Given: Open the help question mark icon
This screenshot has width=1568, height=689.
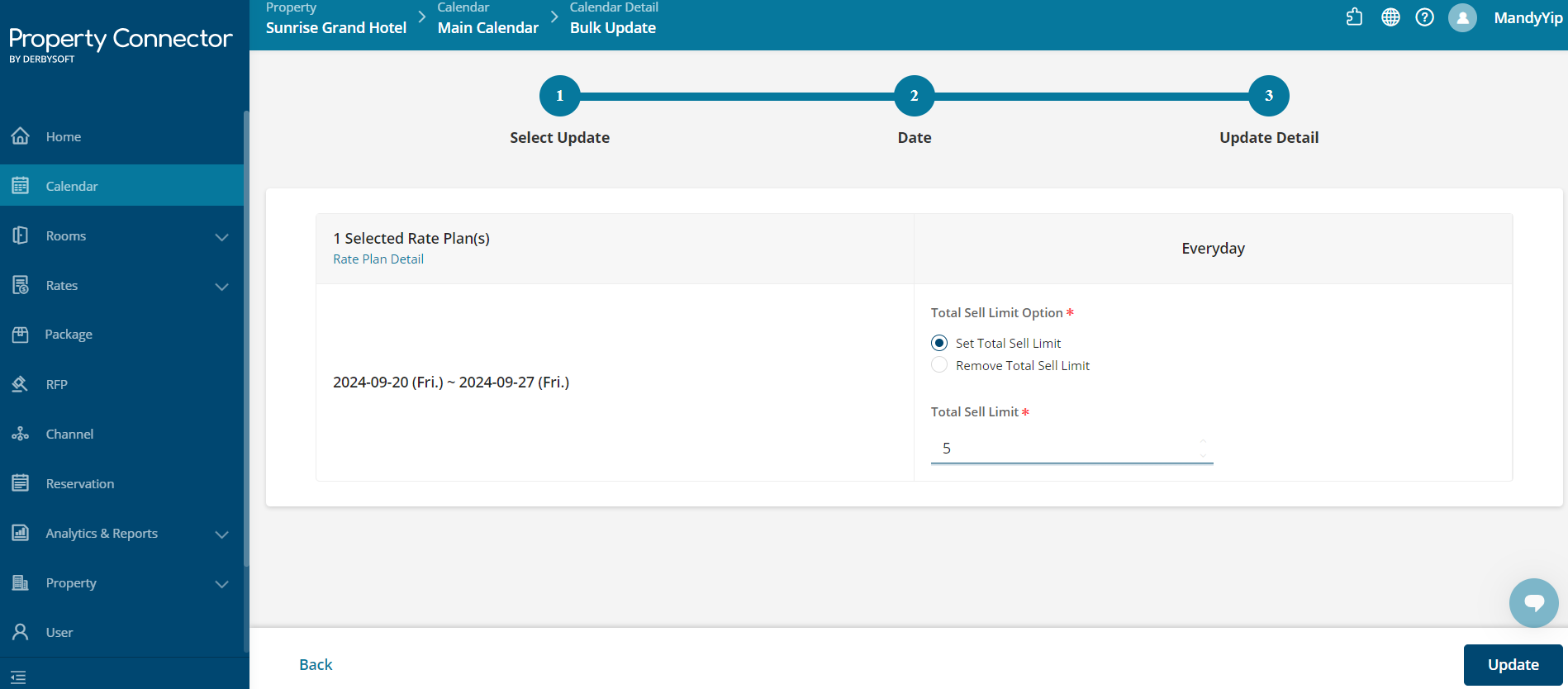Looking at the screenshot, I should (x=1424, y=17).
